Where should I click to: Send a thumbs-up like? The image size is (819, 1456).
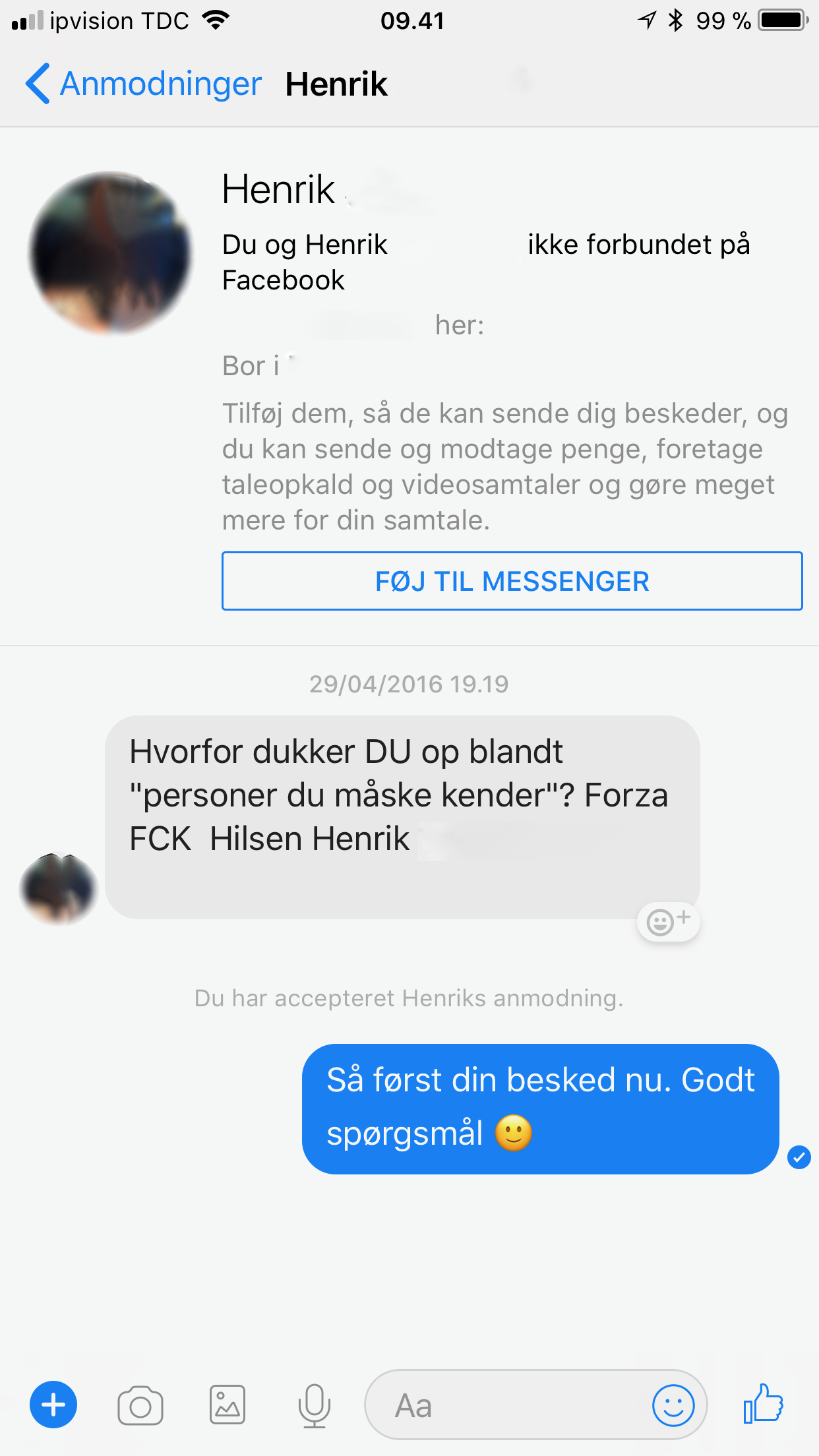(x=763, y=1403)
